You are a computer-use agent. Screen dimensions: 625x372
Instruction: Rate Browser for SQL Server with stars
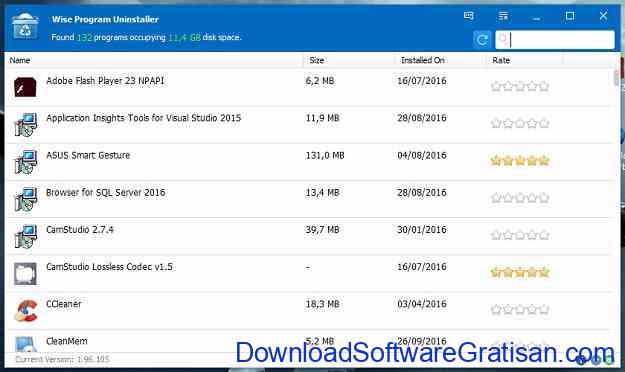(520, 198)
